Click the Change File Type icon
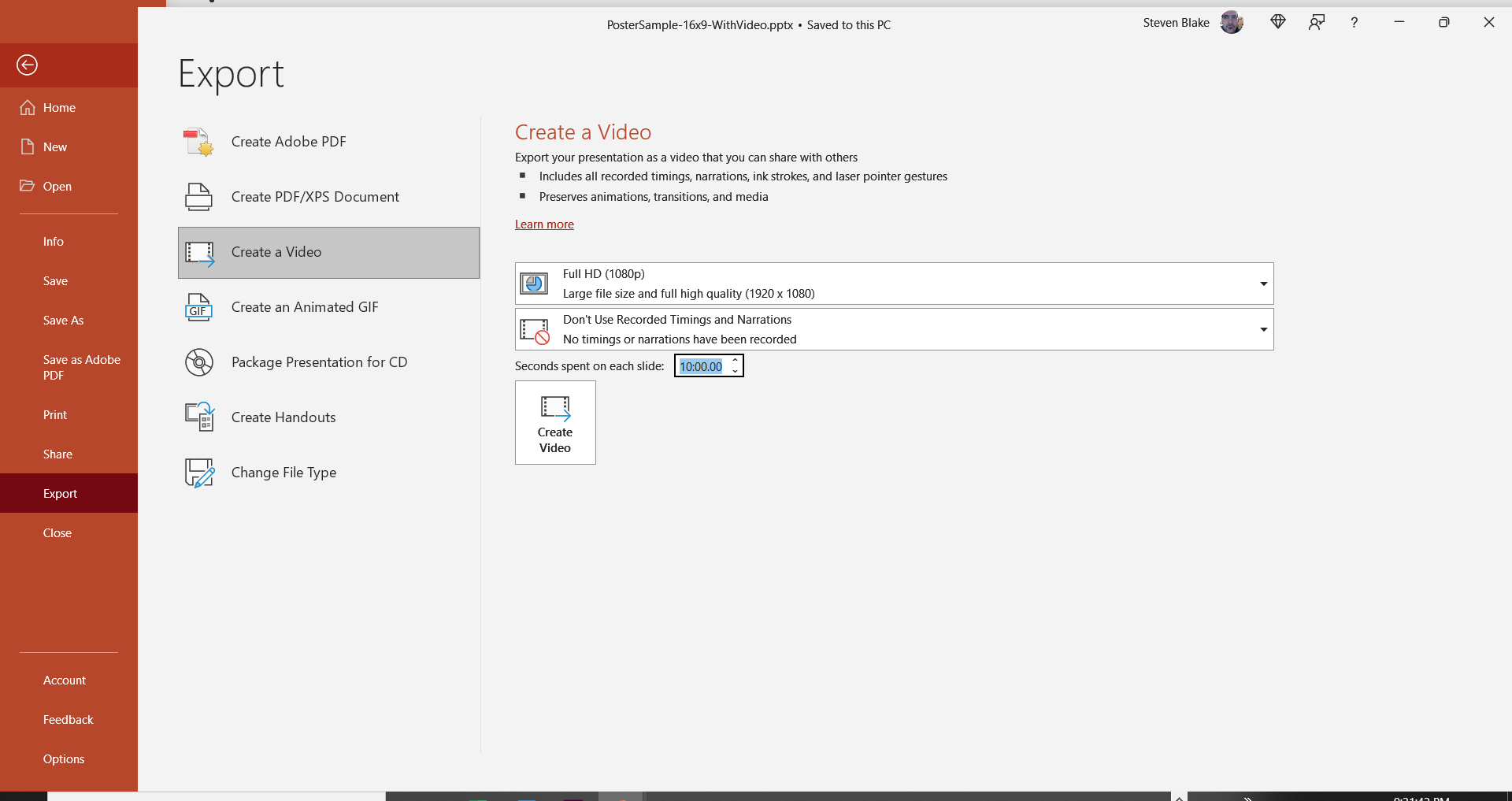The image size is (1512, 801). (199, 473)
